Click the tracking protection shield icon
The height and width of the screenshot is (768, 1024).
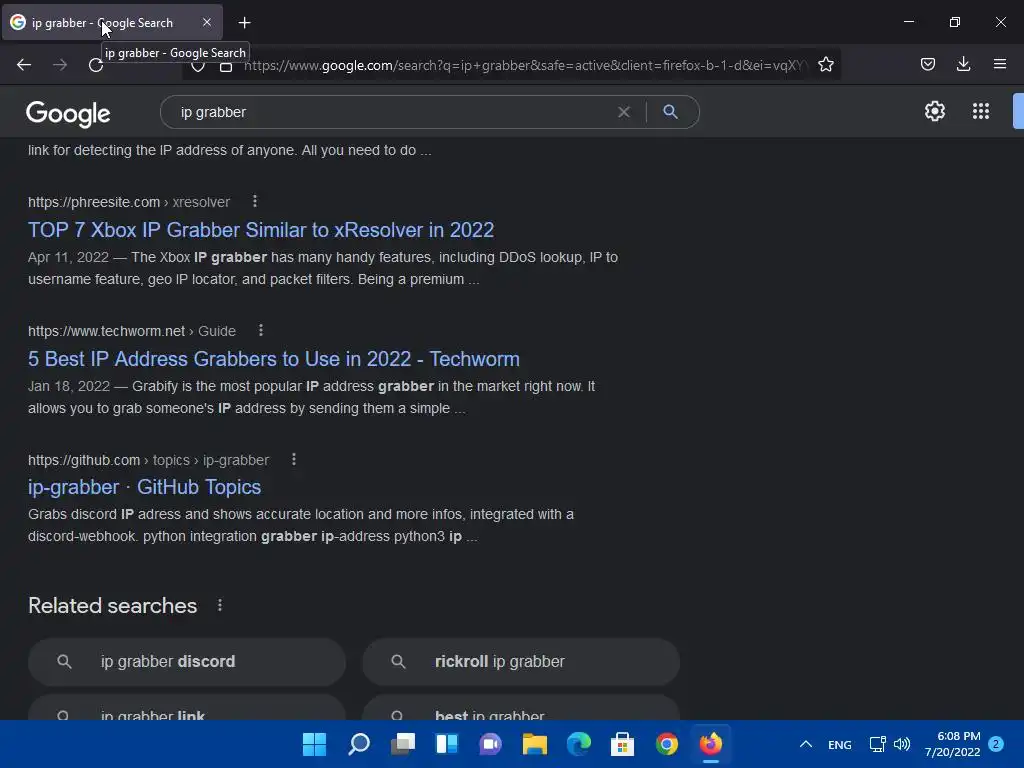(198, 65)
